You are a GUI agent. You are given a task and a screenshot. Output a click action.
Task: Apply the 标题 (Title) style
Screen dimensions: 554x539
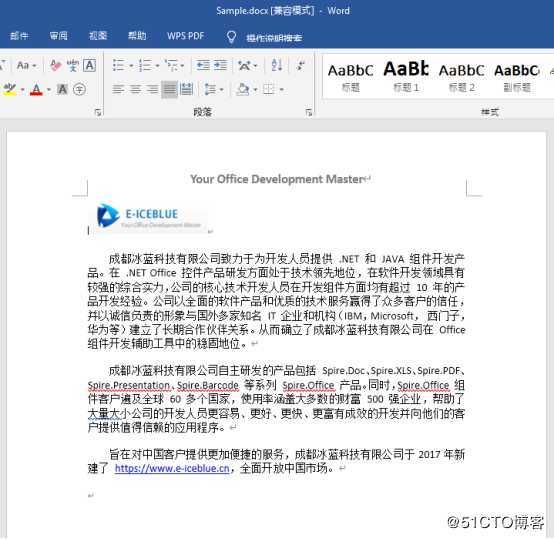point(350,77)
